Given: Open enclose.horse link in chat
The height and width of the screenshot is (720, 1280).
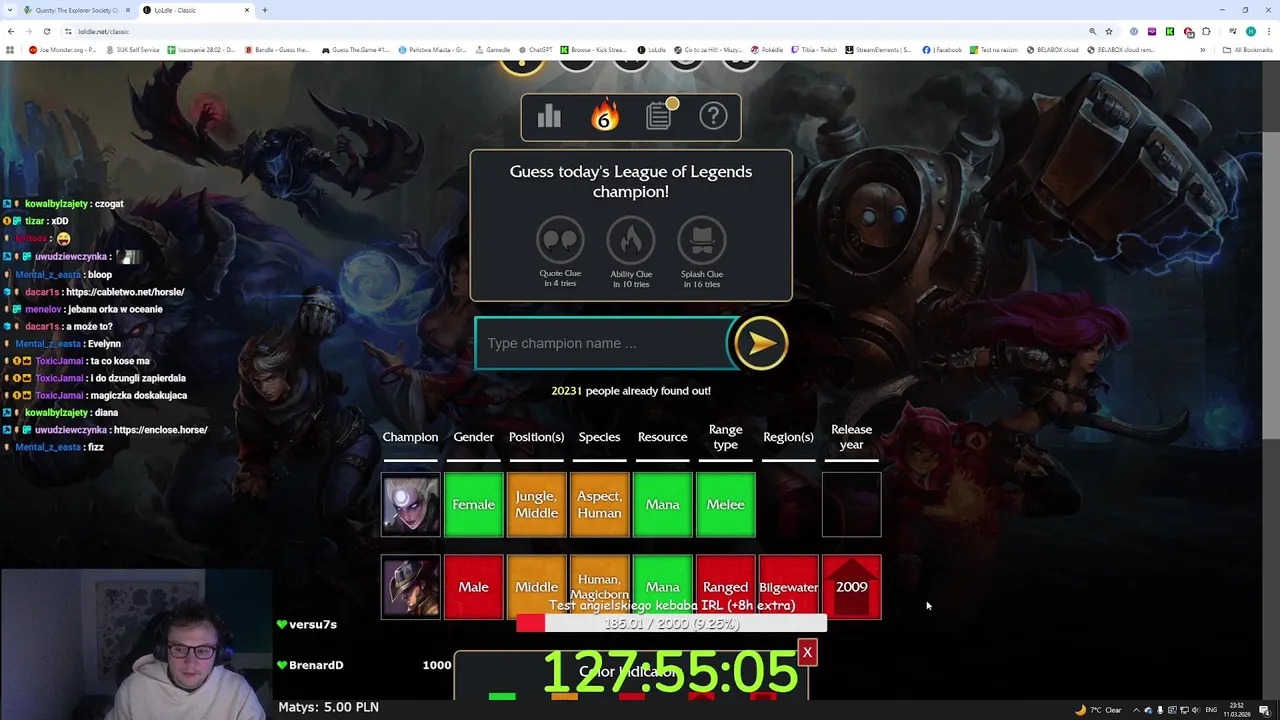Looking at the screenshot, I should point(160,430).
